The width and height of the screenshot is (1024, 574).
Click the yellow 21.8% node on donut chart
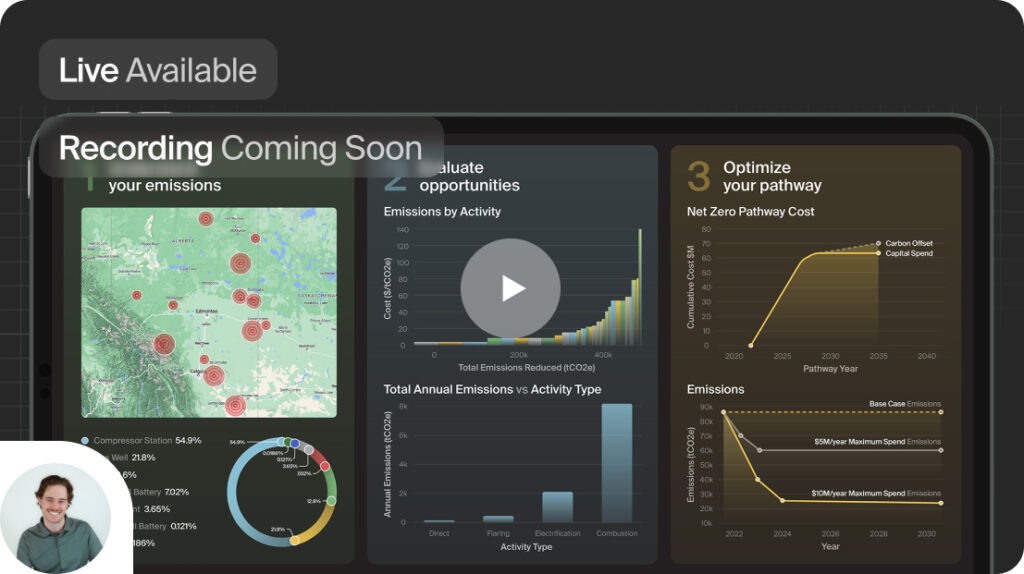click(295, 540)
